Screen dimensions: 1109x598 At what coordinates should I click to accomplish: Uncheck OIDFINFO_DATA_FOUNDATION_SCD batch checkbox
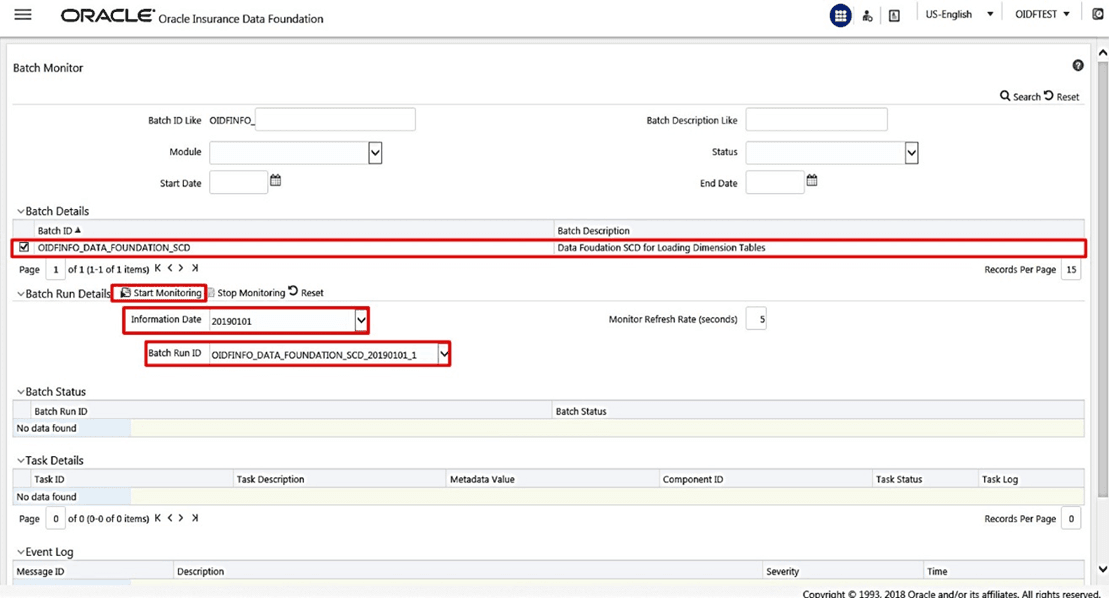point(24,247)
